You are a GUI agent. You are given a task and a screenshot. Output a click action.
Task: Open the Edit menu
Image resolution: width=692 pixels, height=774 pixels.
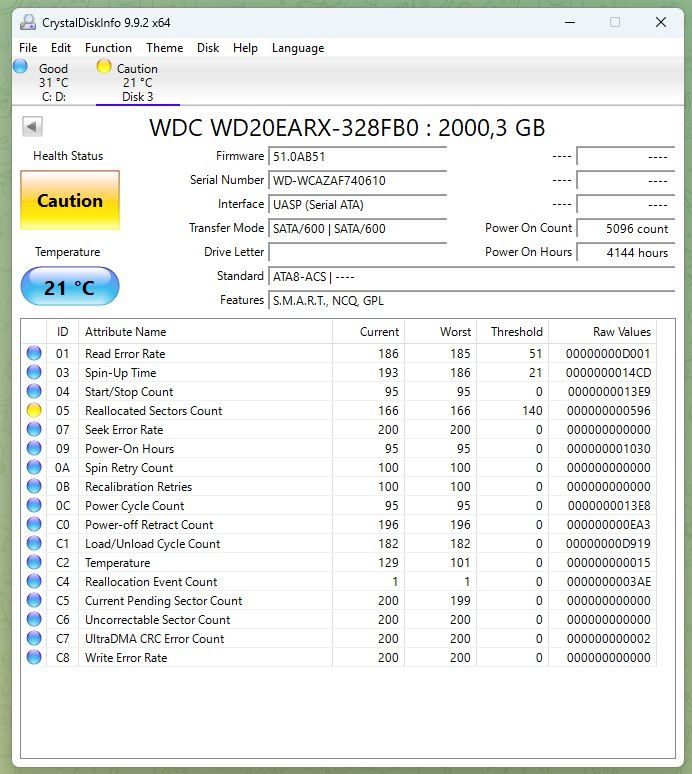(x=61, y=48)
